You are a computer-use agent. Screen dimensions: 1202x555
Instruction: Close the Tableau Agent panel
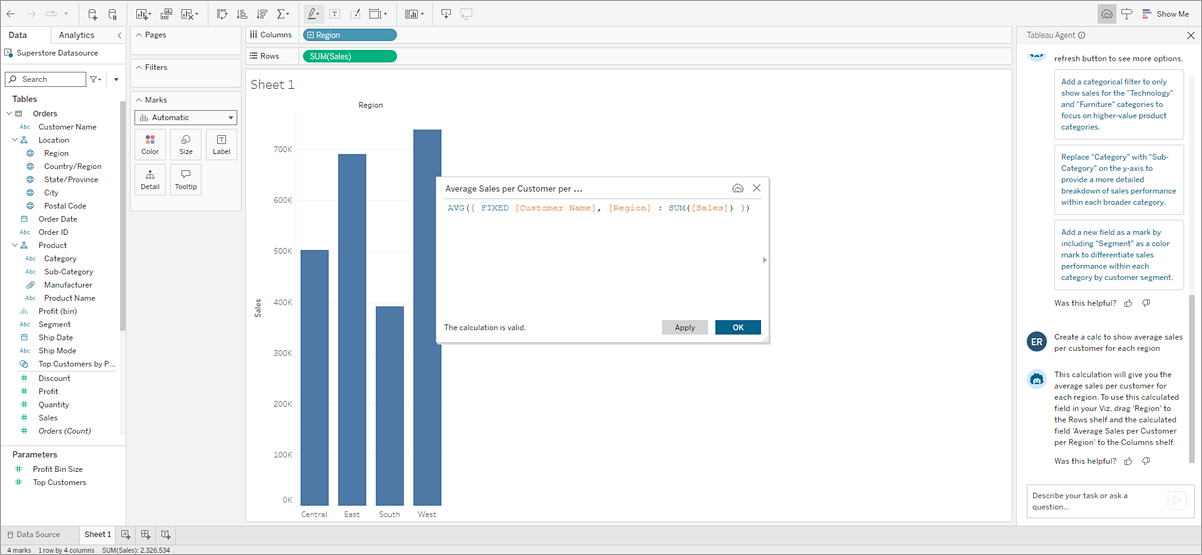point(1190,35)
